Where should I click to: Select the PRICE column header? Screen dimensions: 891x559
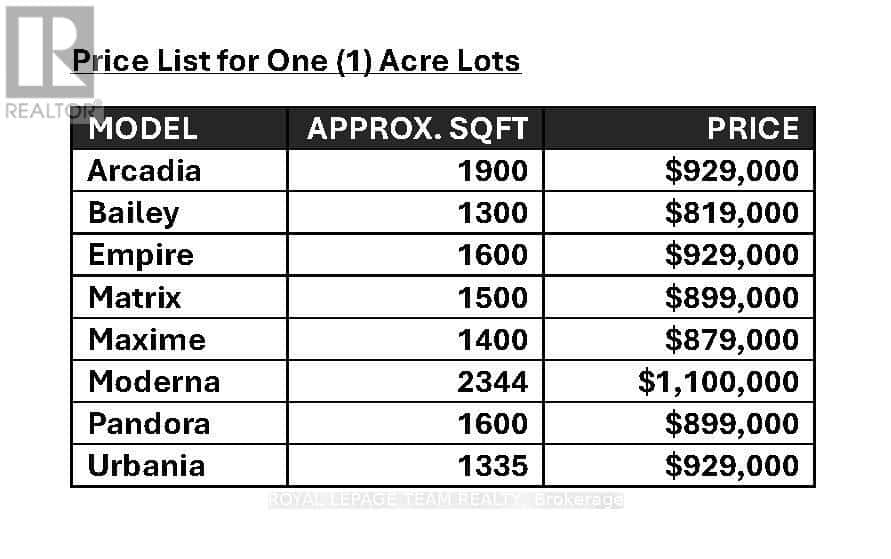coord(752,129)
